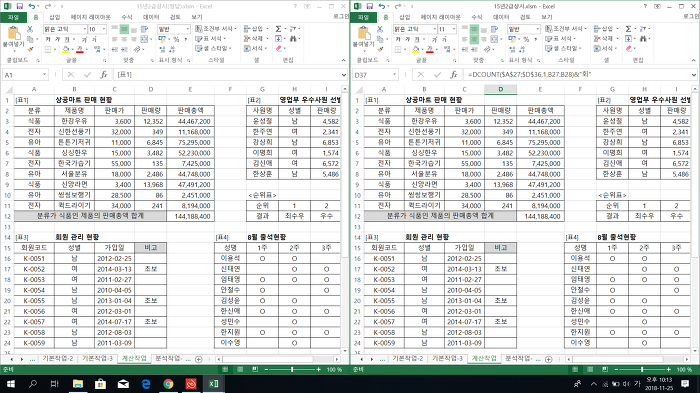Click Increase decimal icon in left window
Viewport: 700px width, 393px height.
coord(162,50)
